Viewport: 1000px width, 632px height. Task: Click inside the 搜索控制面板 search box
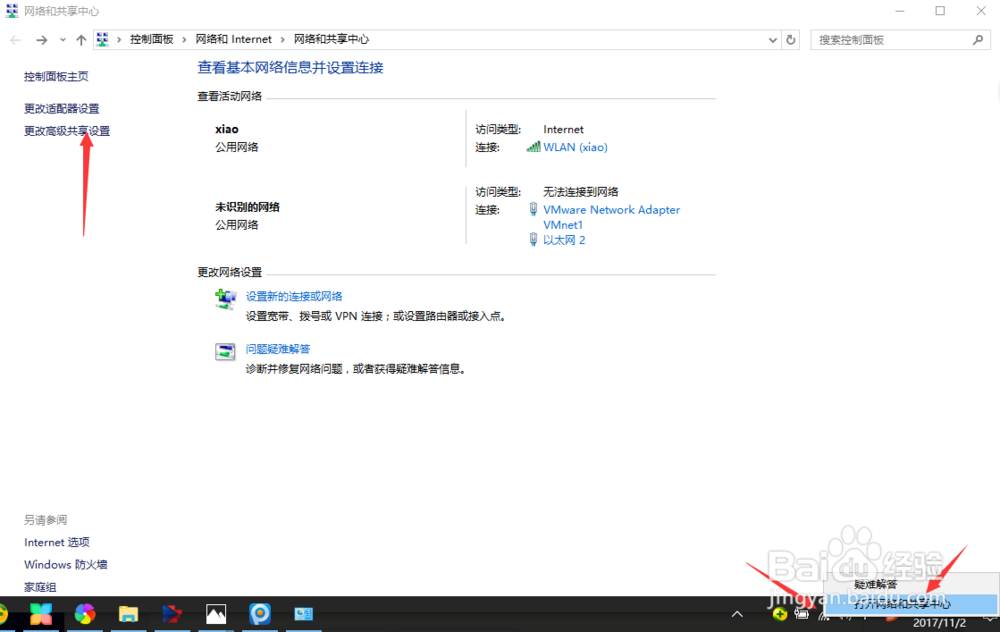(x=890, y=39)
